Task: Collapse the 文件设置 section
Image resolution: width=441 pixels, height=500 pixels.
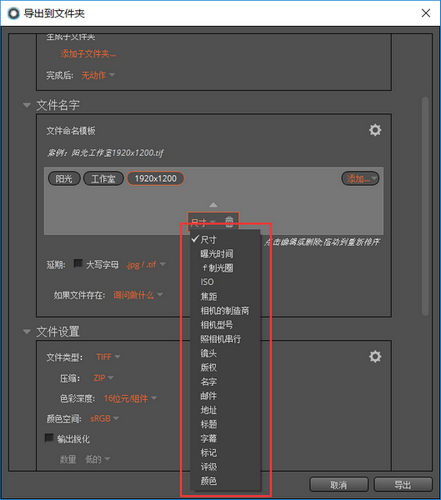Action: [27, 332]
